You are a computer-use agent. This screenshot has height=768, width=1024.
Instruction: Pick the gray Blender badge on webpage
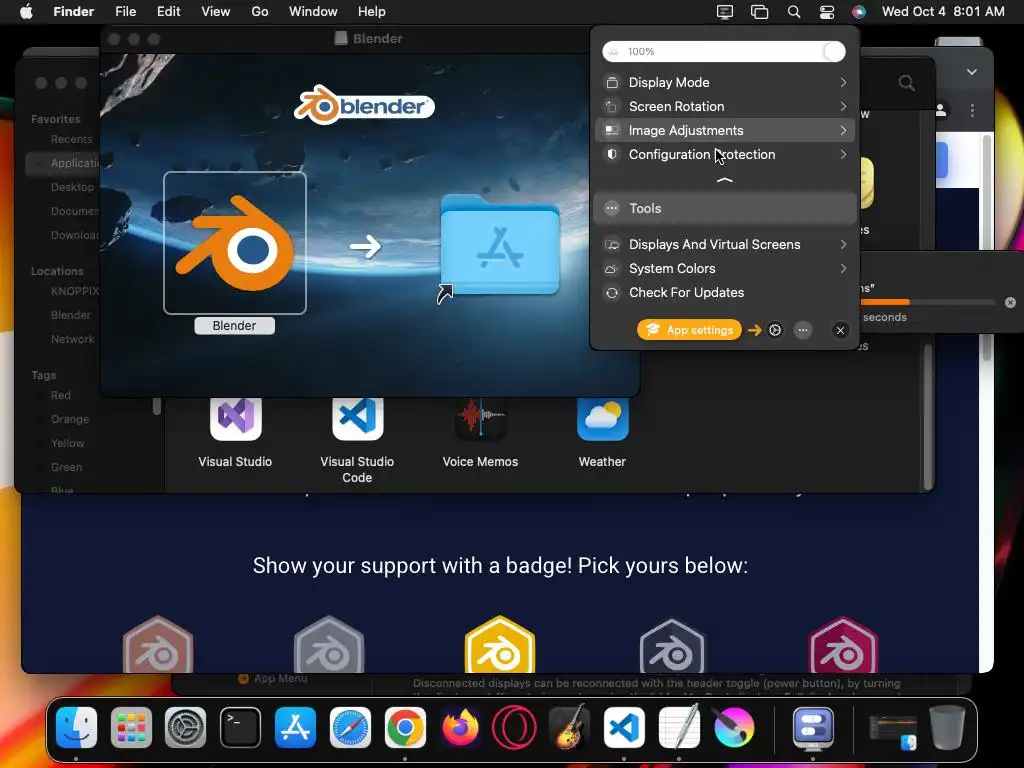pyautogui.click(x=328, y=645)
